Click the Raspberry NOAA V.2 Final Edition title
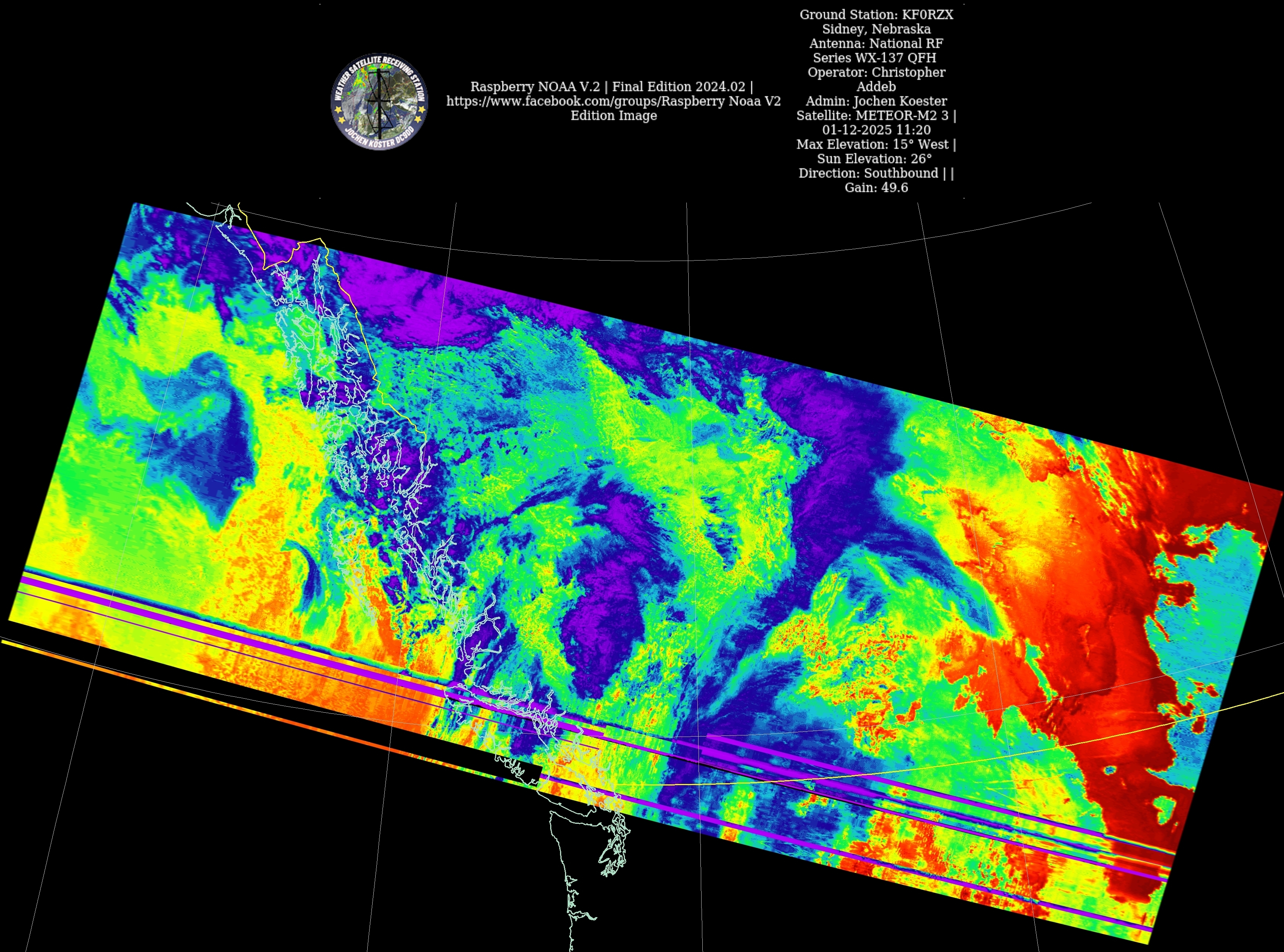Image resolution: width=1284 pixels, height=952 pixels. (611, 87)
